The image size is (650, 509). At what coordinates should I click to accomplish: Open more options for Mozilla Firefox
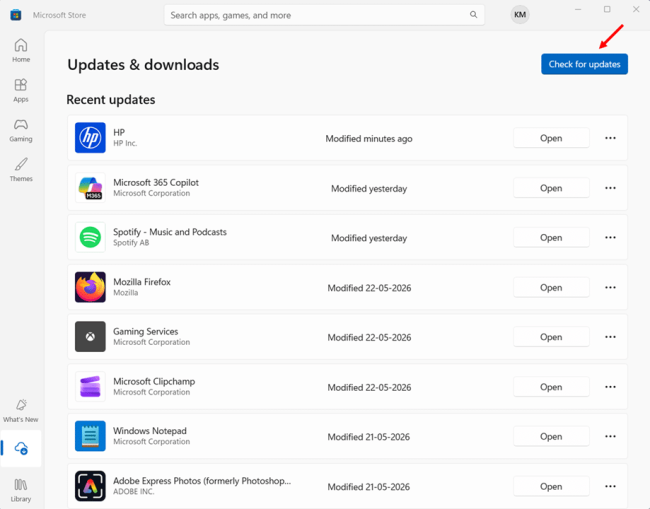coord(610,287)
